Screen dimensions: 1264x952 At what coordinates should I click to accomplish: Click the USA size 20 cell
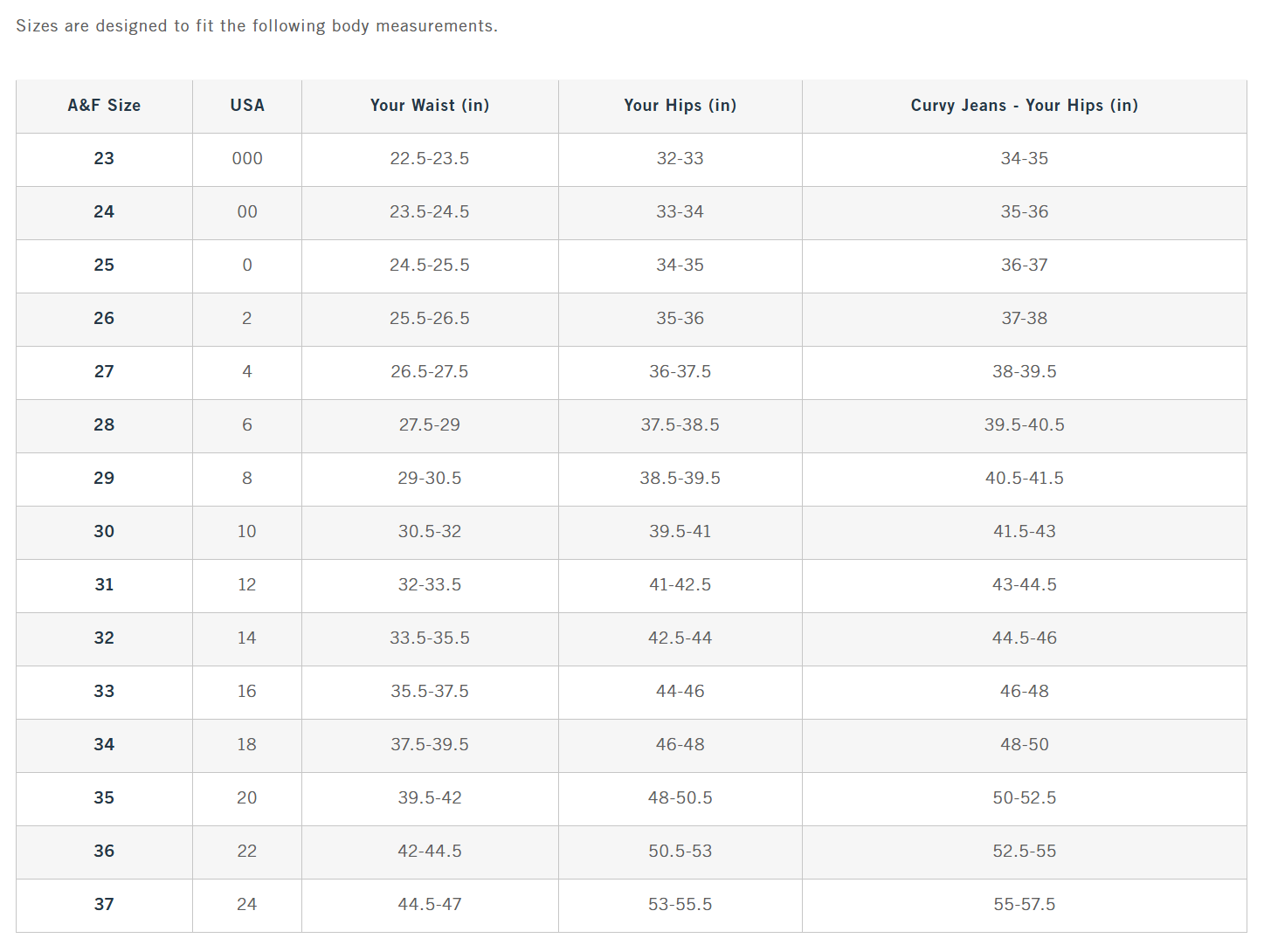click(247, 798)
